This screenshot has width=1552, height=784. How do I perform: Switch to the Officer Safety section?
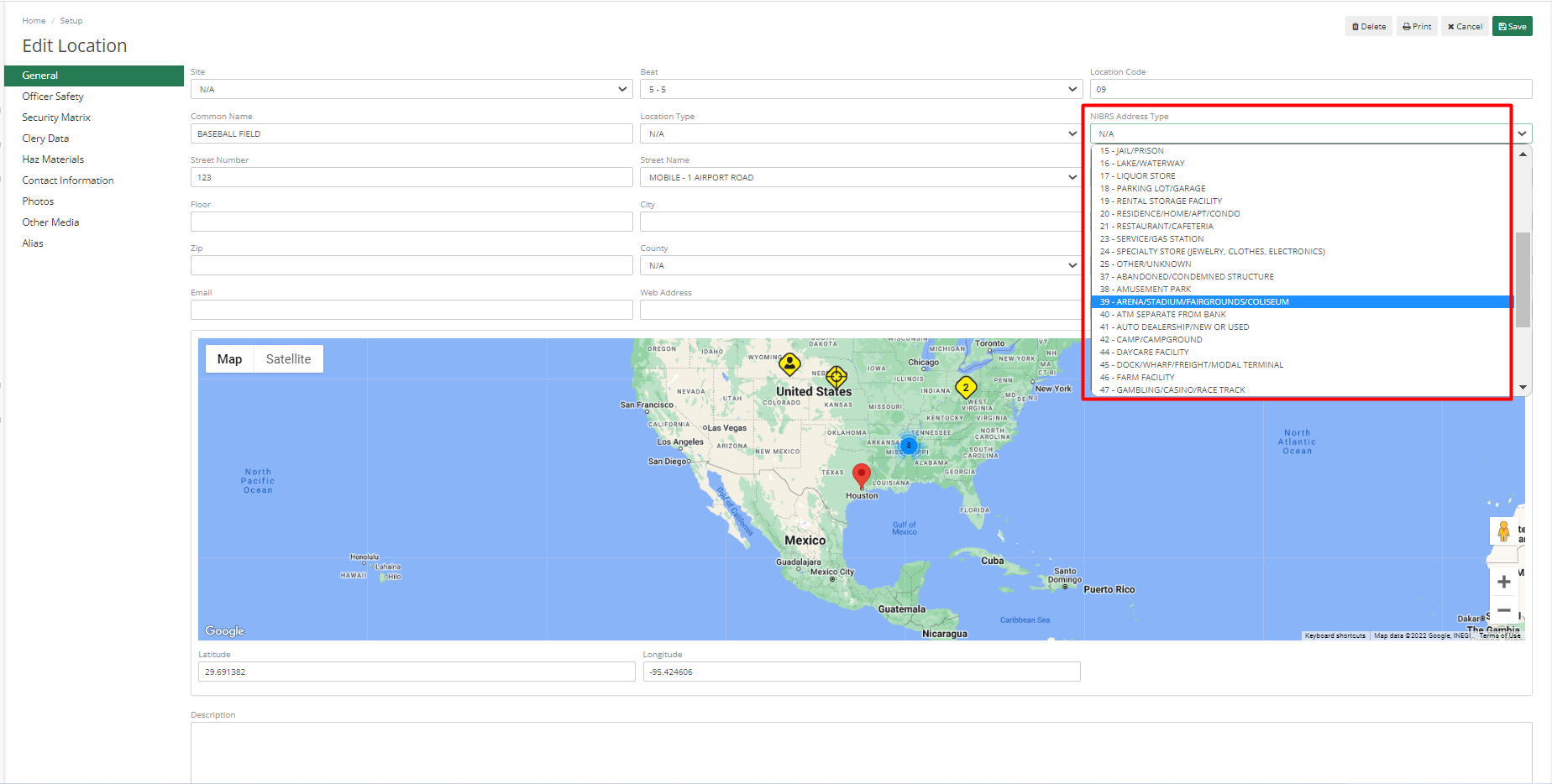tap(52, 96)
